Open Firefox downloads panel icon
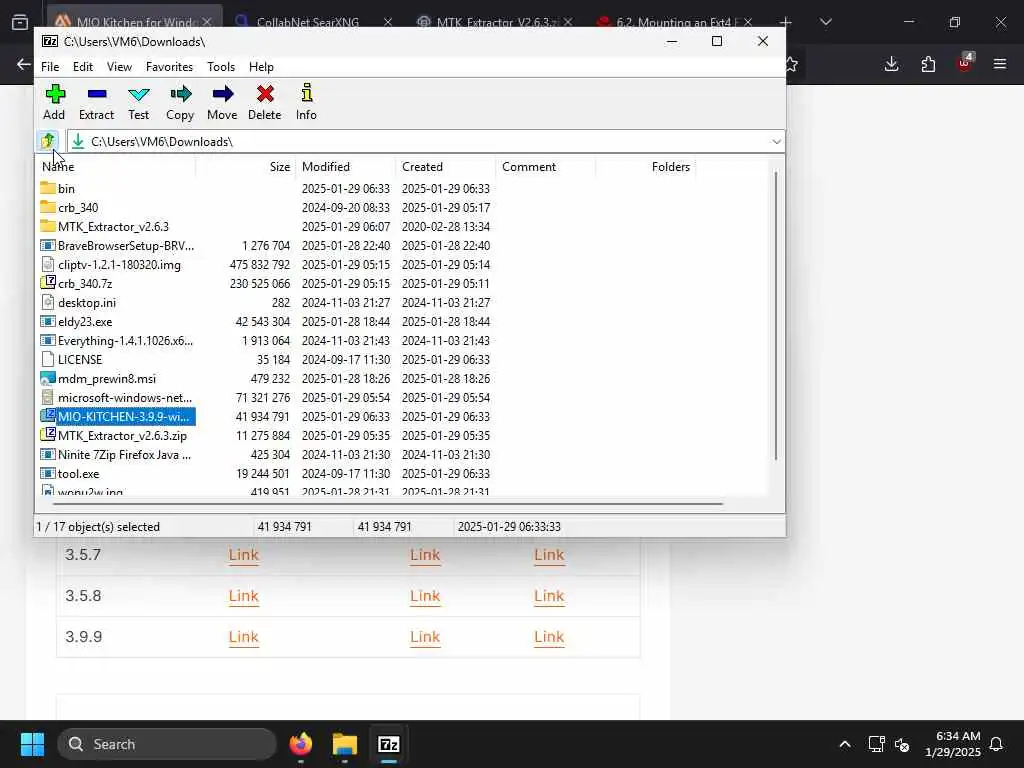 pyautogui.click(x=891, y=64)
